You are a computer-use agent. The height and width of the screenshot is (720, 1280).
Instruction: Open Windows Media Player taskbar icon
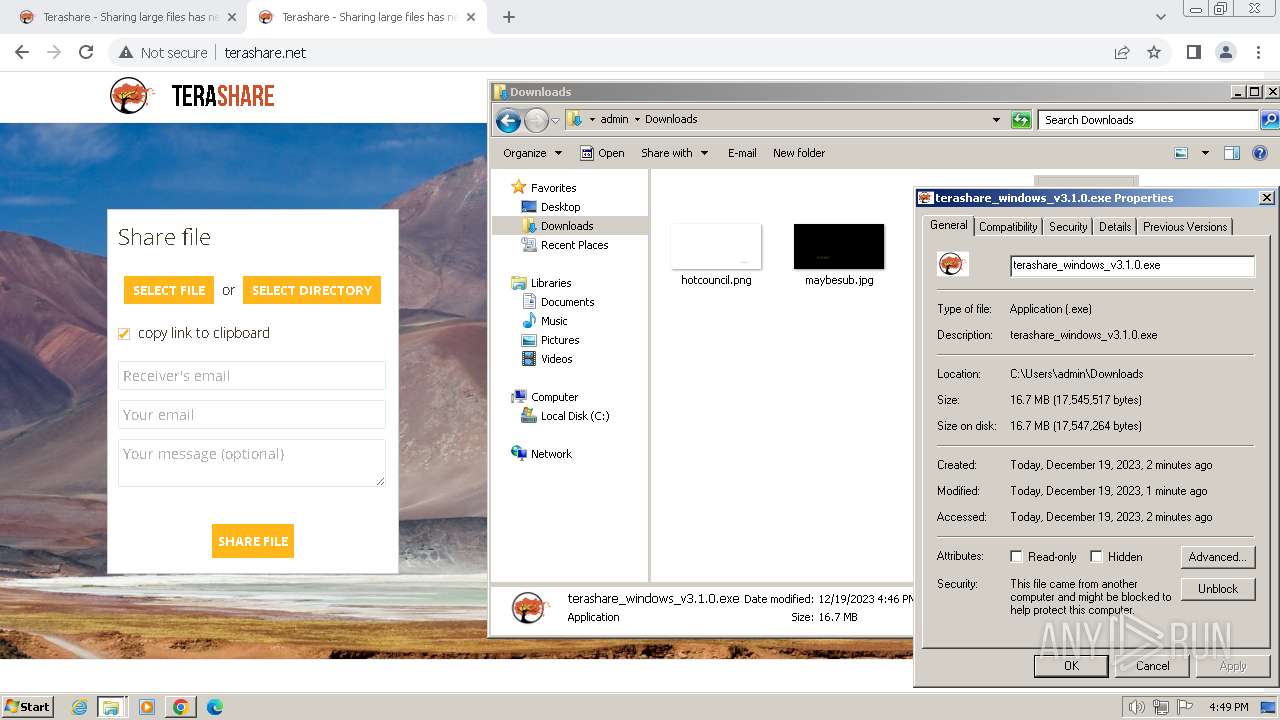(x=147, y=707)
